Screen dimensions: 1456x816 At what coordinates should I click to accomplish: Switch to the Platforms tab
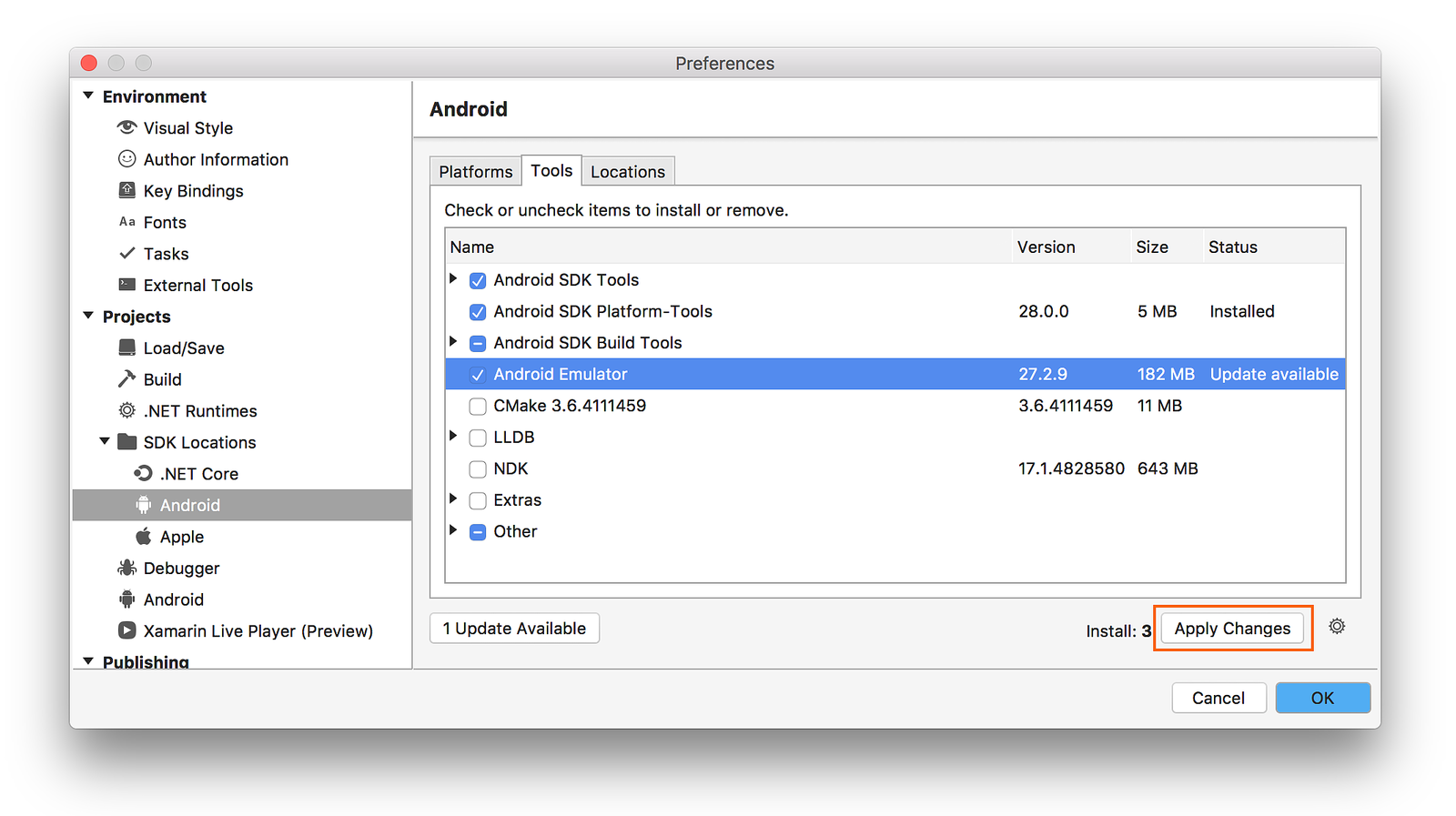pyautogui.click(x=475, y=172)
